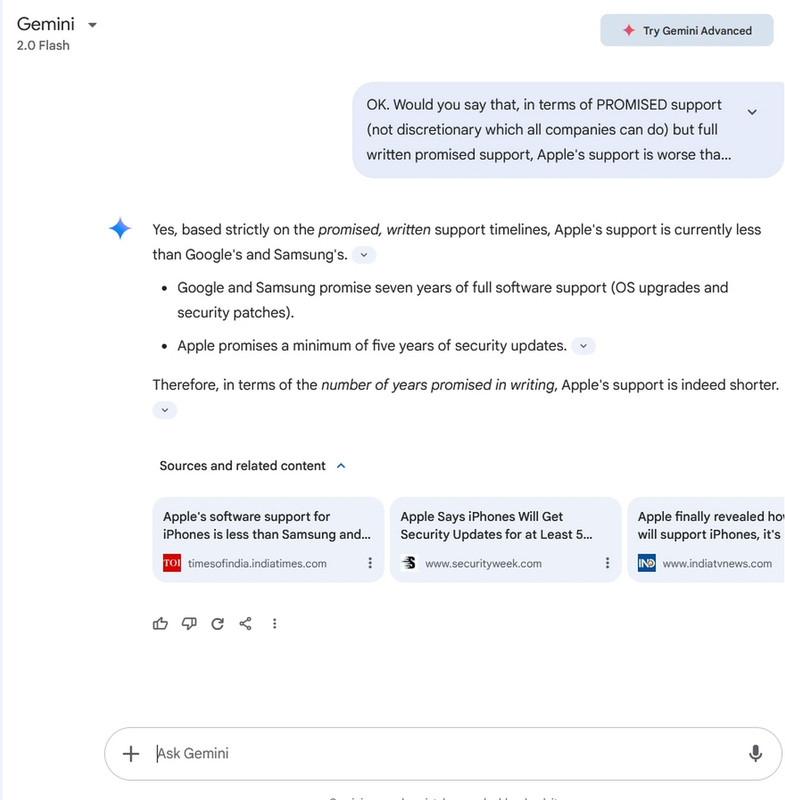Click the TOI favicon on source card

172,563
